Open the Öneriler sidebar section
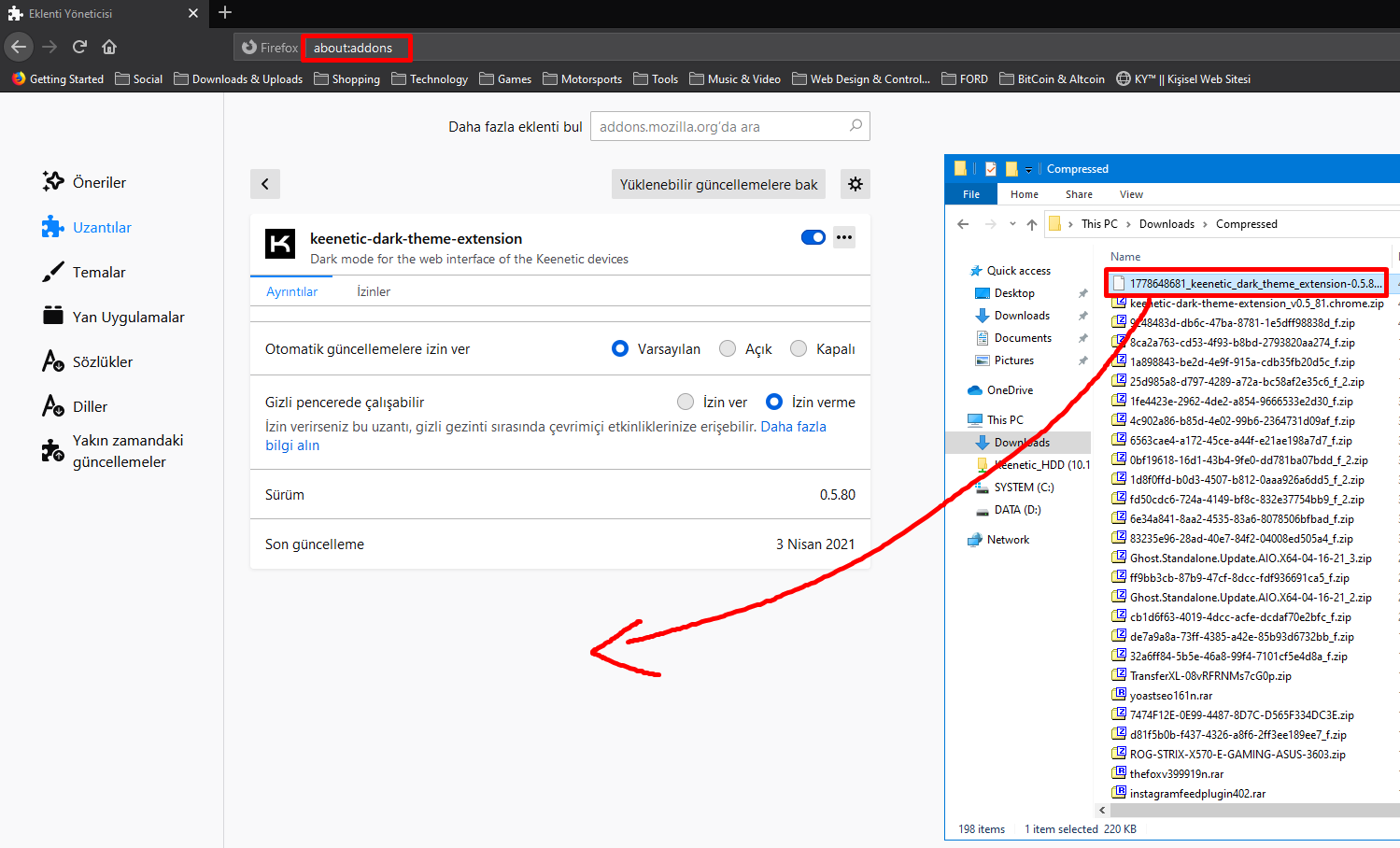 pyautogui.click(x=84, y=182)
